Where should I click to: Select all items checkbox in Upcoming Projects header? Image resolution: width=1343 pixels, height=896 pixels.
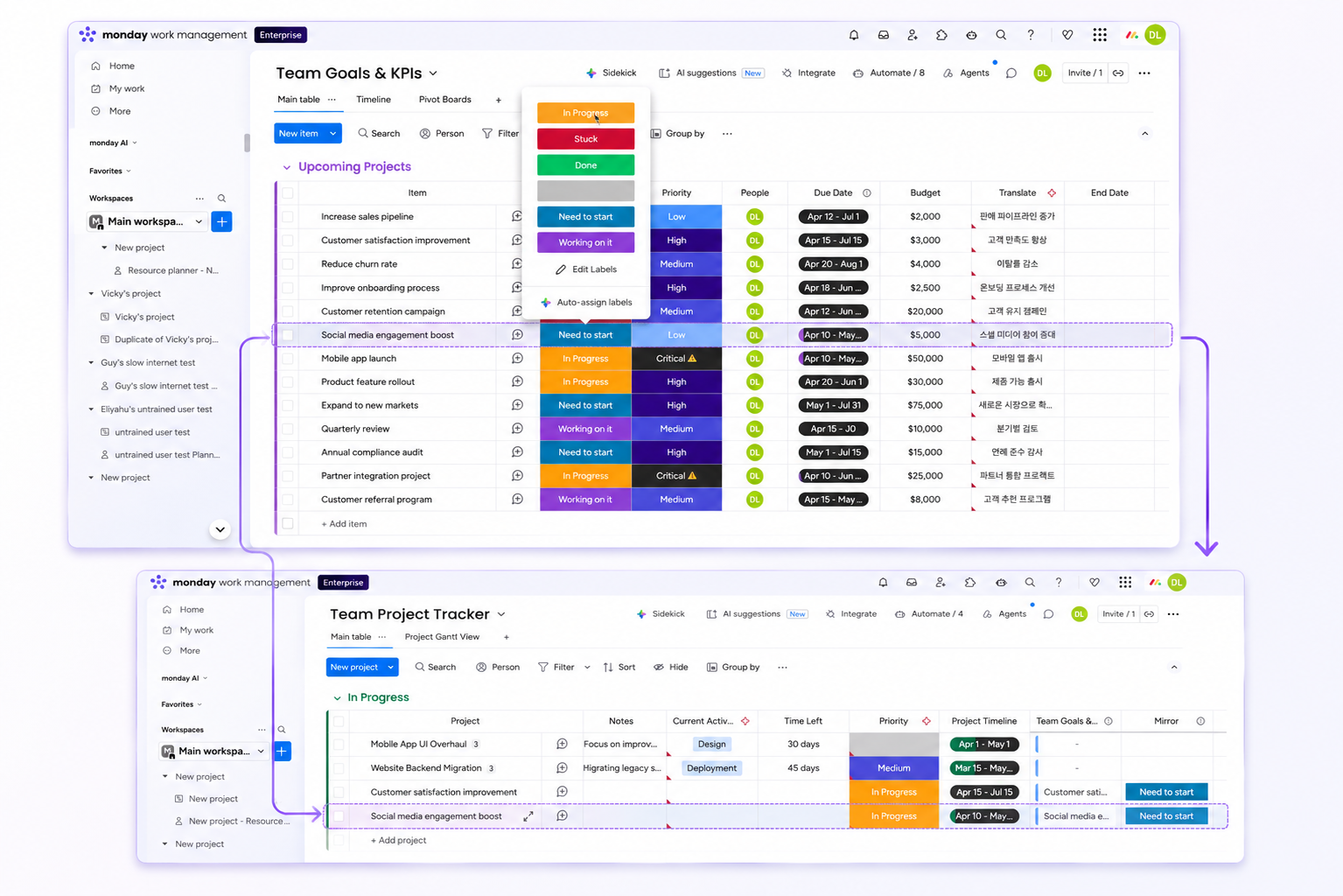pos(288,192)
